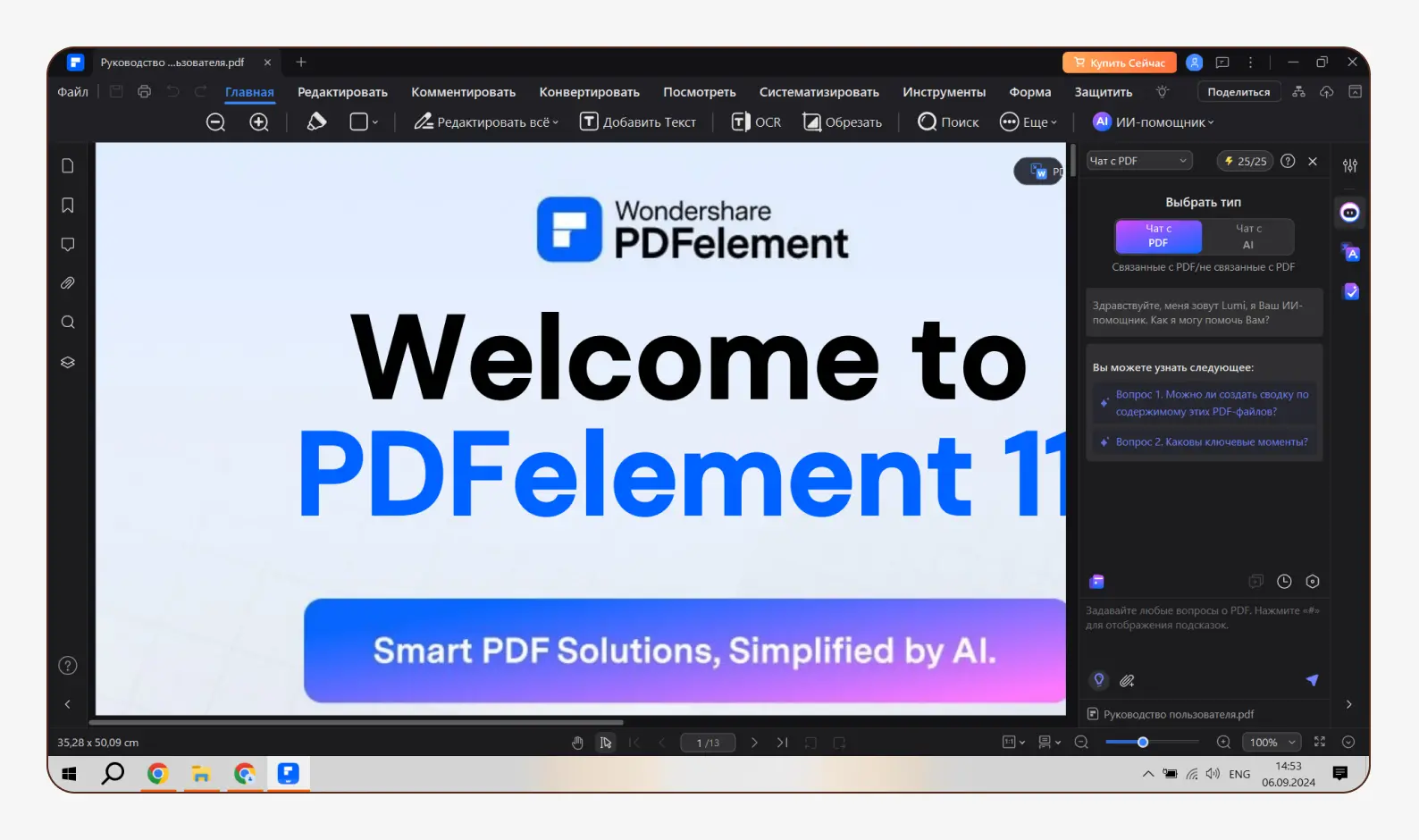
Task: Open the Файл menu
Action: 72,92
